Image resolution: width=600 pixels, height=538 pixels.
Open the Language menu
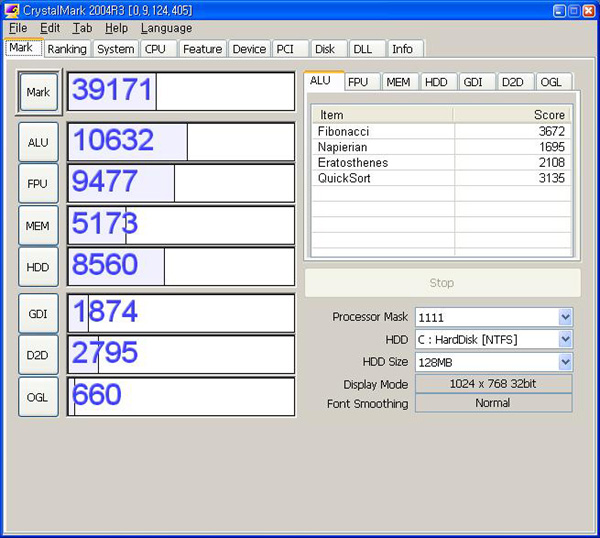pyautogui.click(x=166, y=28)
